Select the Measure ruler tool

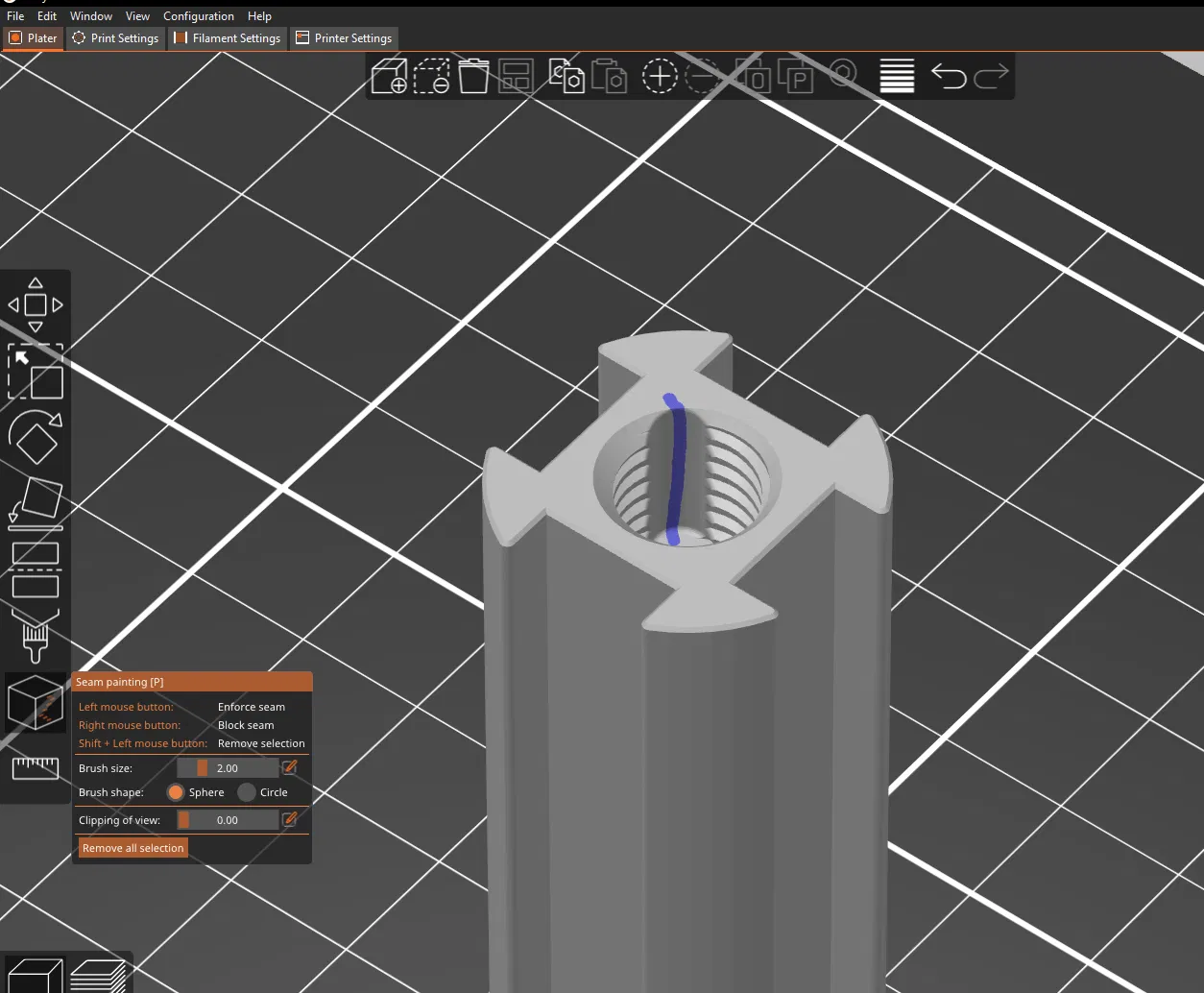tap(36, 767)
